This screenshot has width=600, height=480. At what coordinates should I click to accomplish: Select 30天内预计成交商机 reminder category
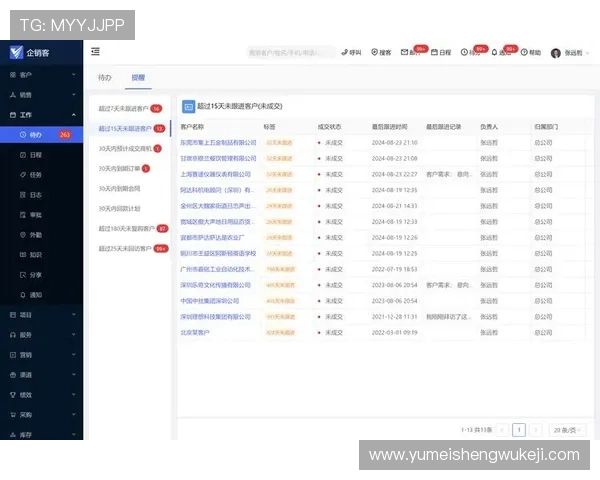tap(130, 149)
